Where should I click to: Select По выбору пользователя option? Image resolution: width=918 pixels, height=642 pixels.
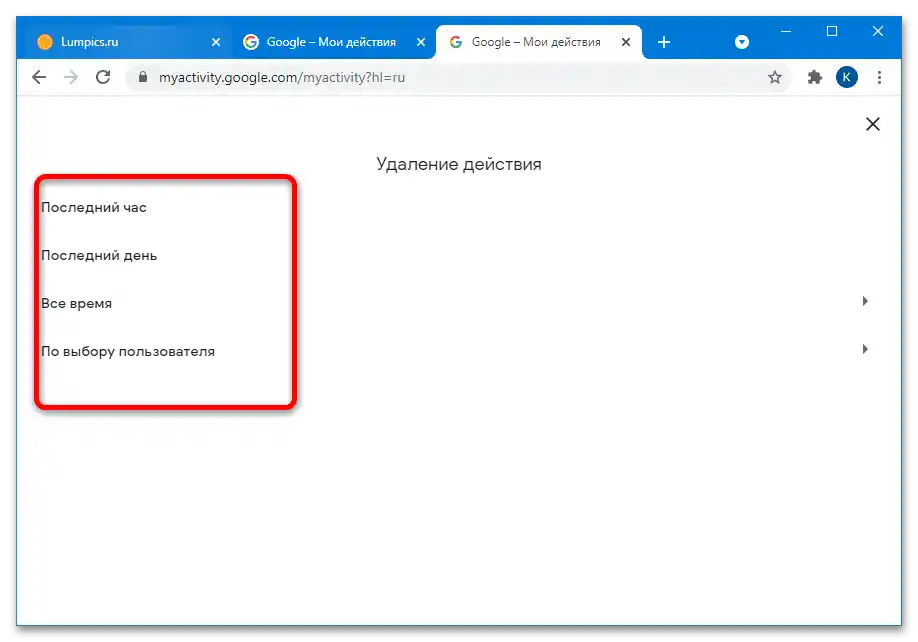coord(127,351)
